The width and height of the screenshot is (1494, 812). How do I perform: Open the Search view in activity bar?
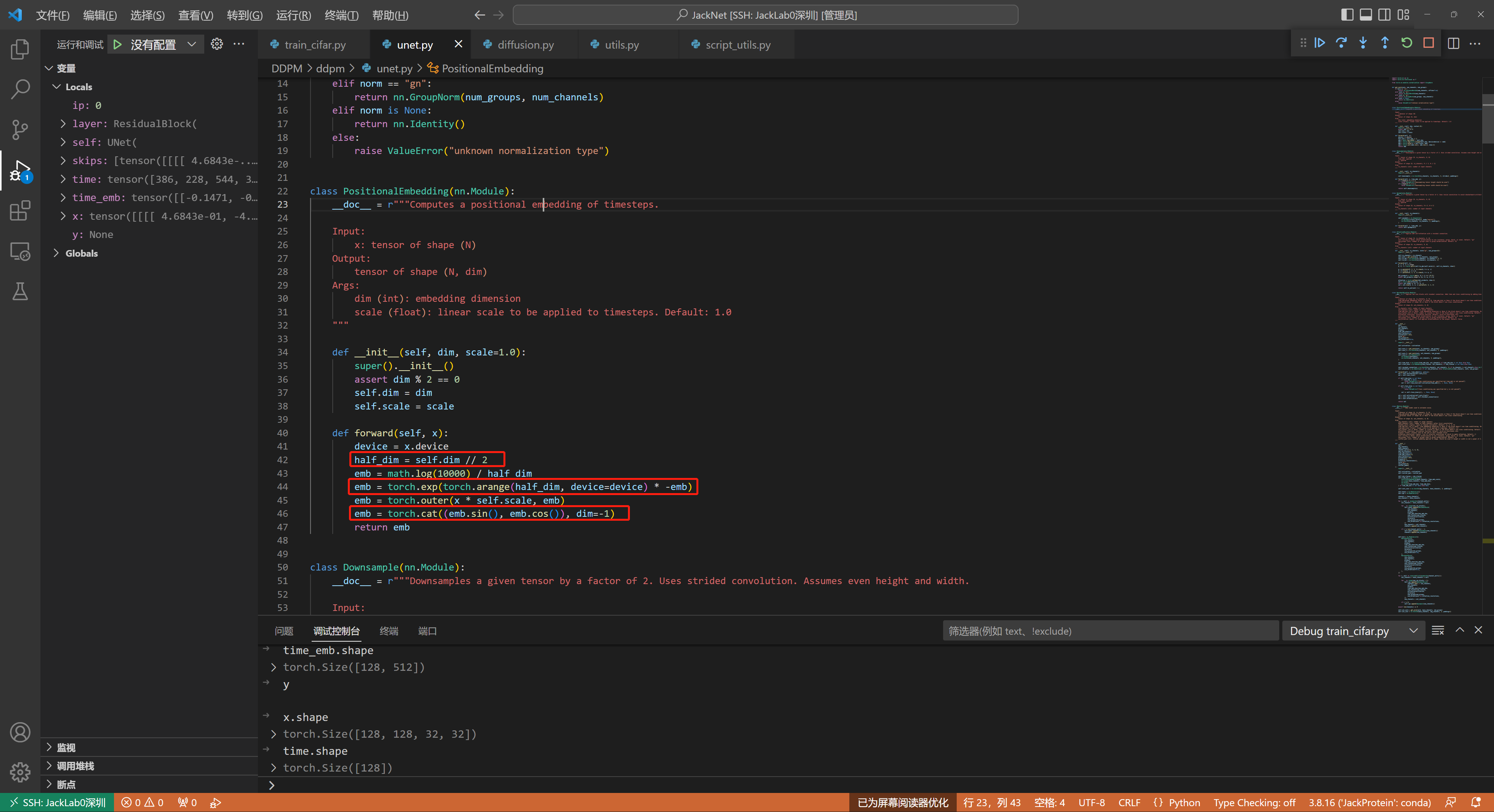pos(20,89)
